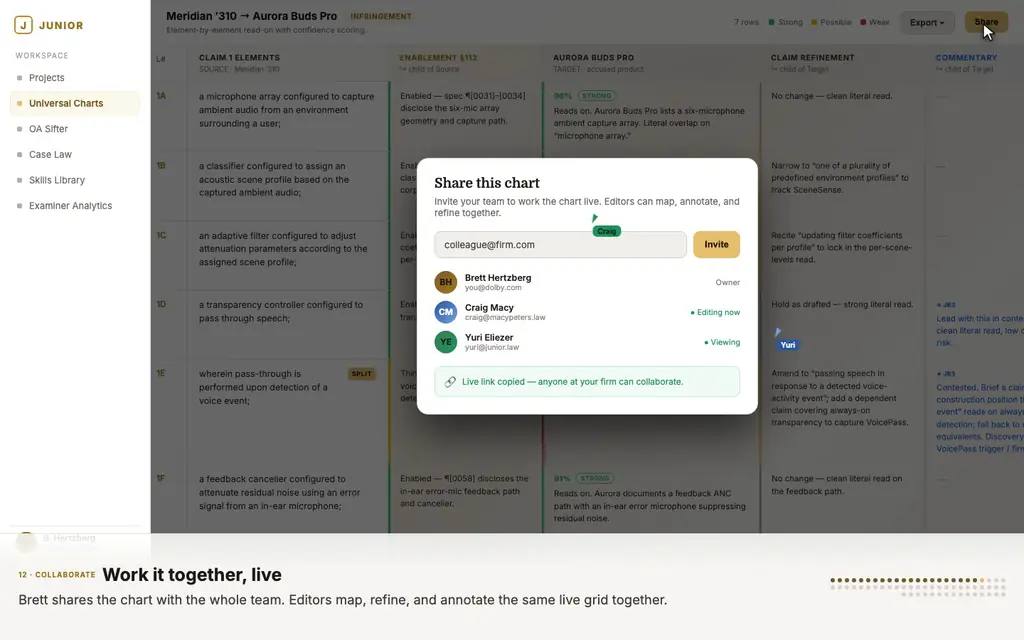Screen dimensions: 1024x640
Task: Click the Owner role label
Action: point(728,282)
